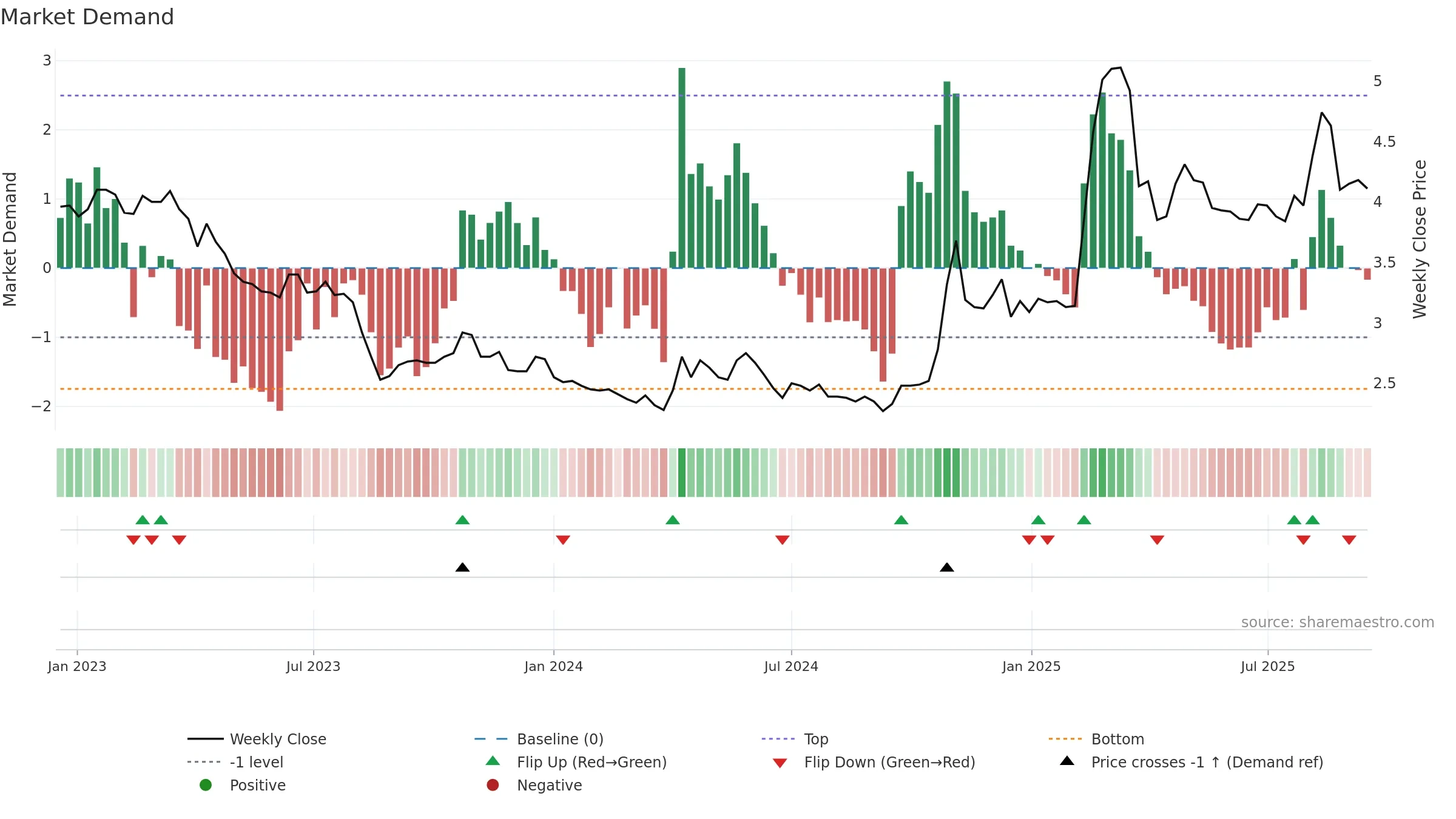Viewport: 1456px width, 819px height.
Task: Toggle the Positive legend label
Action: click(x=257, y=785)
